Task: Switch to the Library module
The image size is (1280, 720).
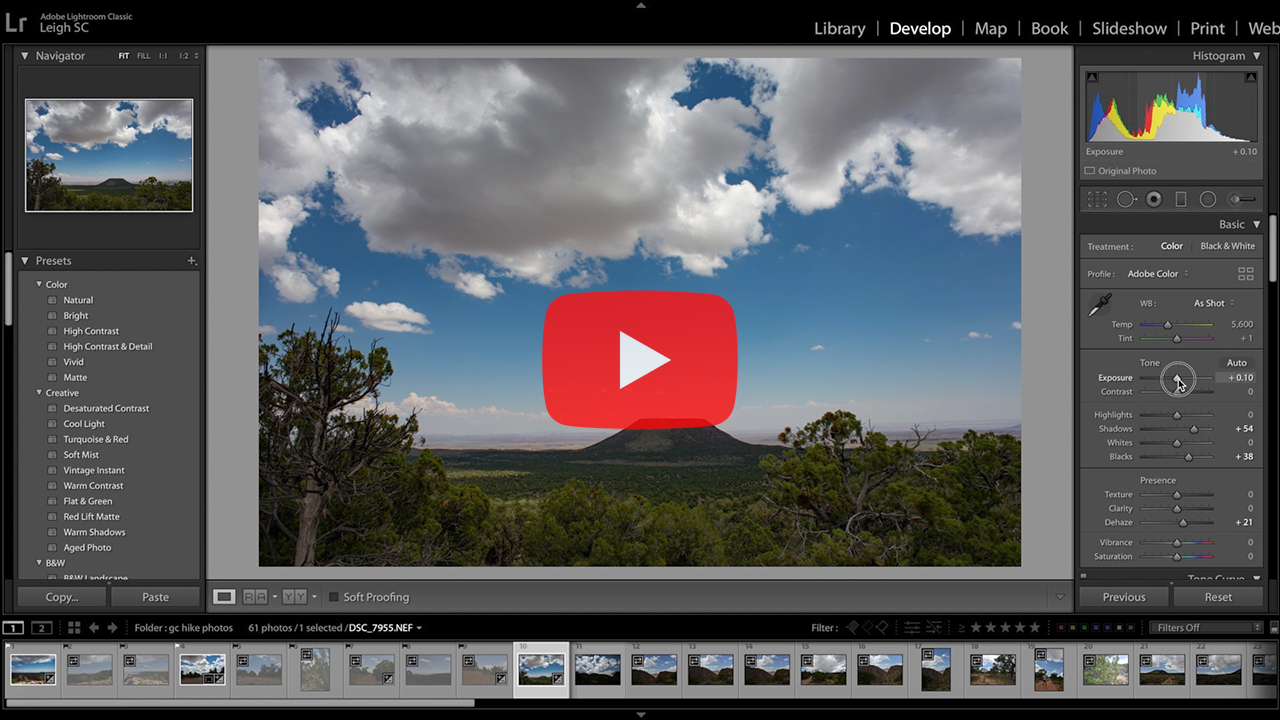Action: pyautogui.click(x=839, y=28)
